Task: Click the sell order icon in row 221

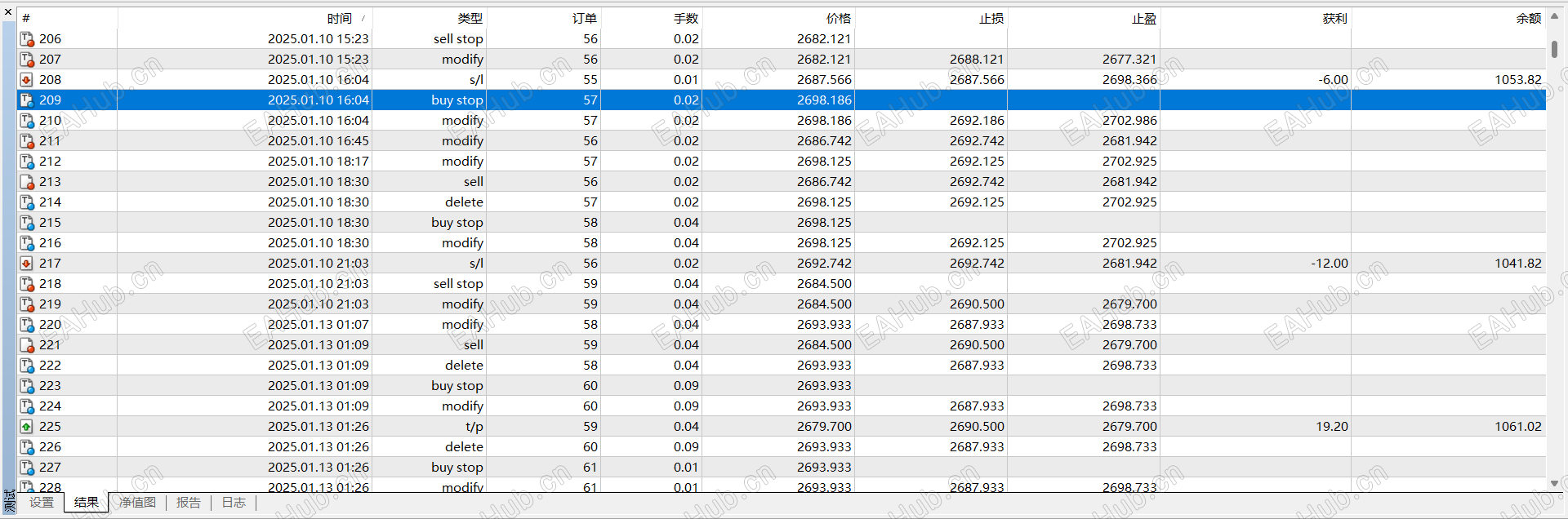Action: [27, 345]
